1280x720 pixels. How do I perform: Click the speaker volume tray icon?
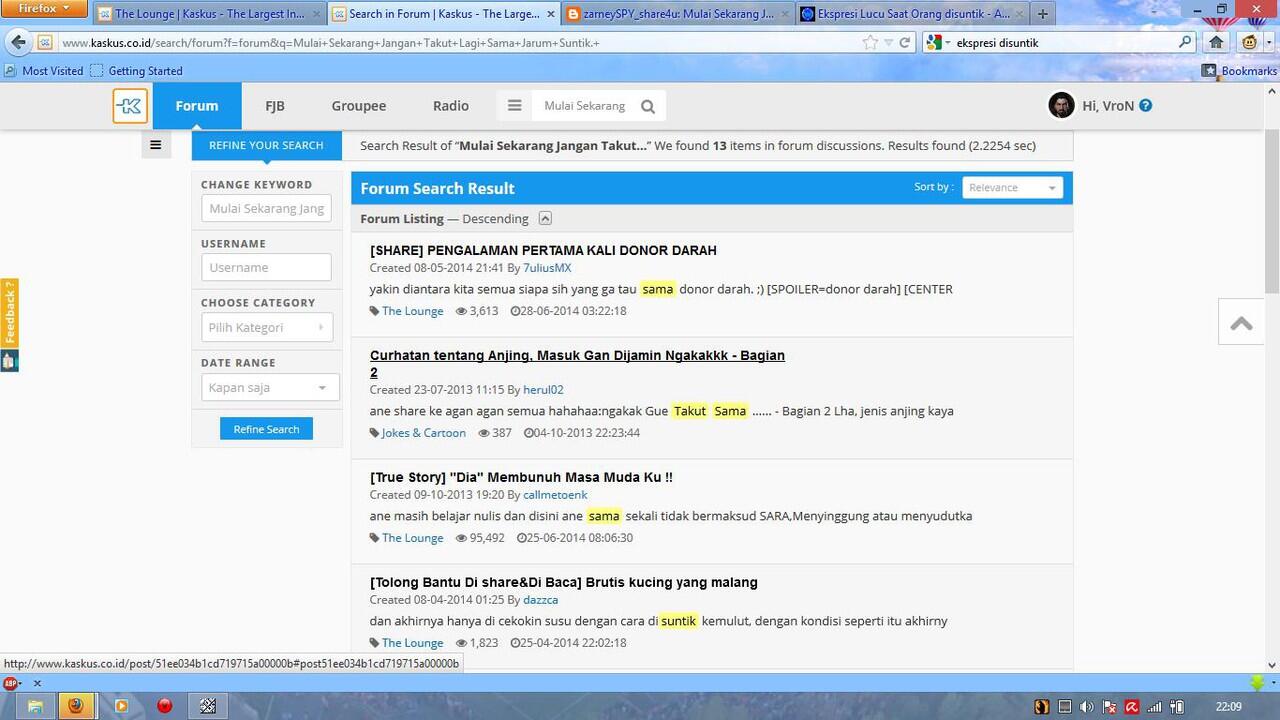click(x=1087, y=706)
